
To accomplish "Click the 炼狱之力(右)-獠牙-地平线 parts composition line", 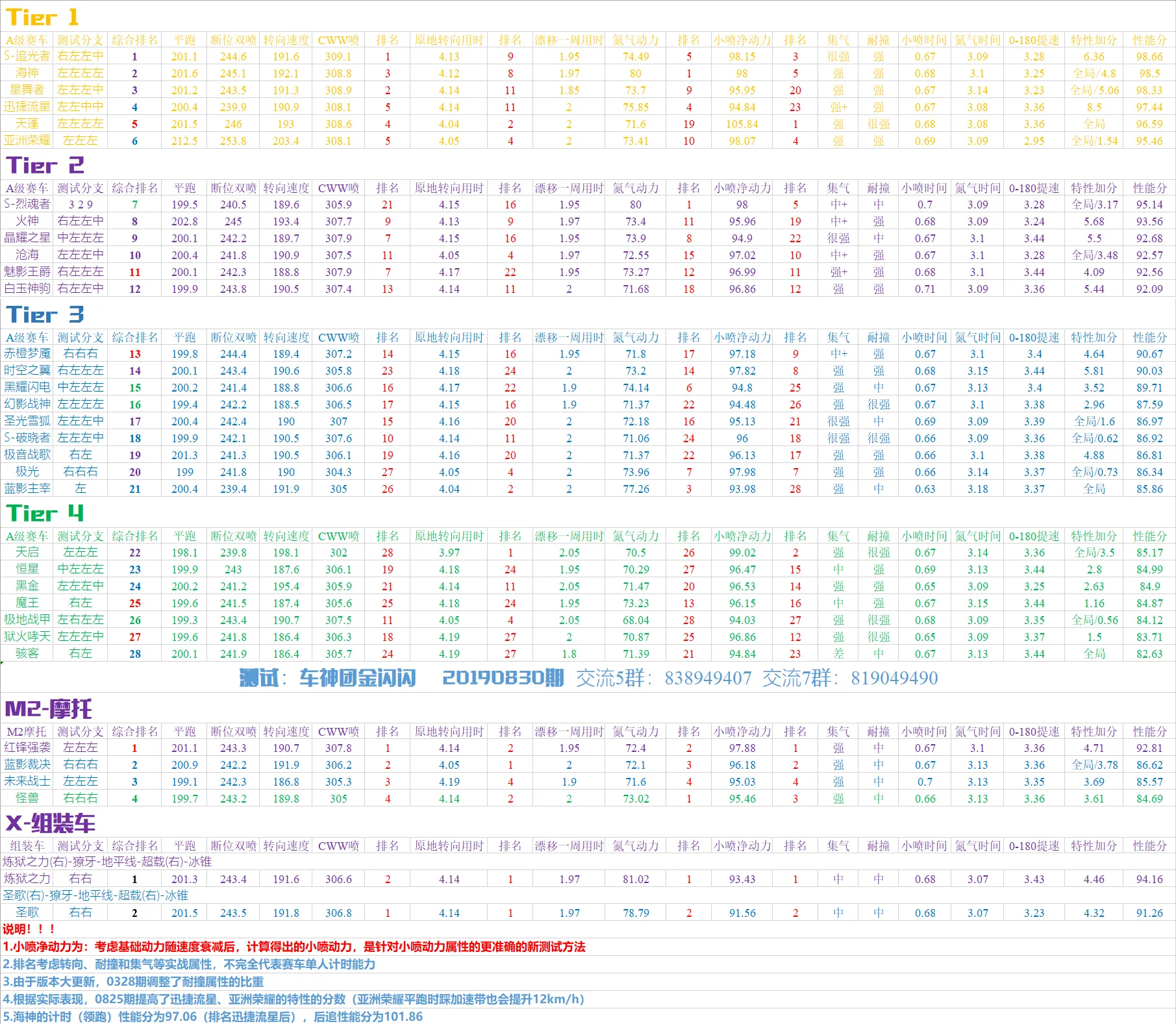I will point(107,862).
